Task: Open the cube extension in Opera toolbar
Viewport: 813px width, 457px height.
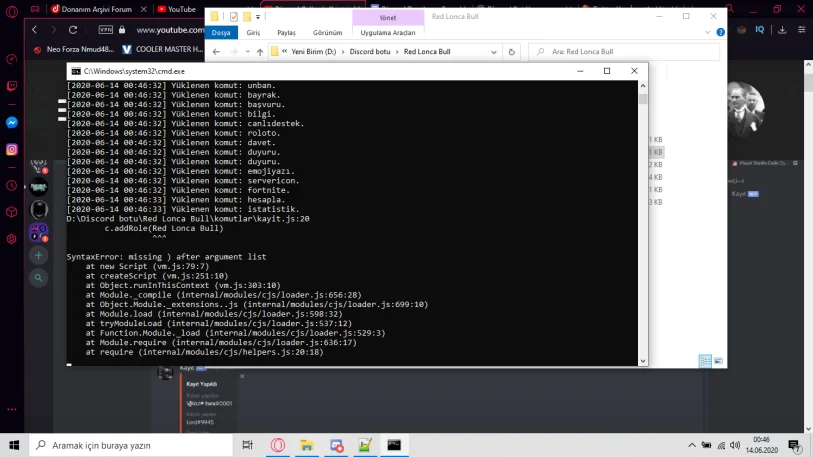Action: (741, 30)
